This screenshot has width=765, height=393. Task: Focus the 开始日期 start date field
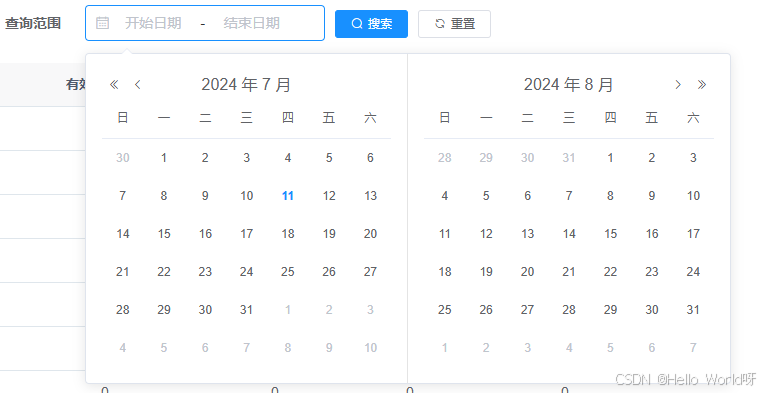[x=153, y=23]
